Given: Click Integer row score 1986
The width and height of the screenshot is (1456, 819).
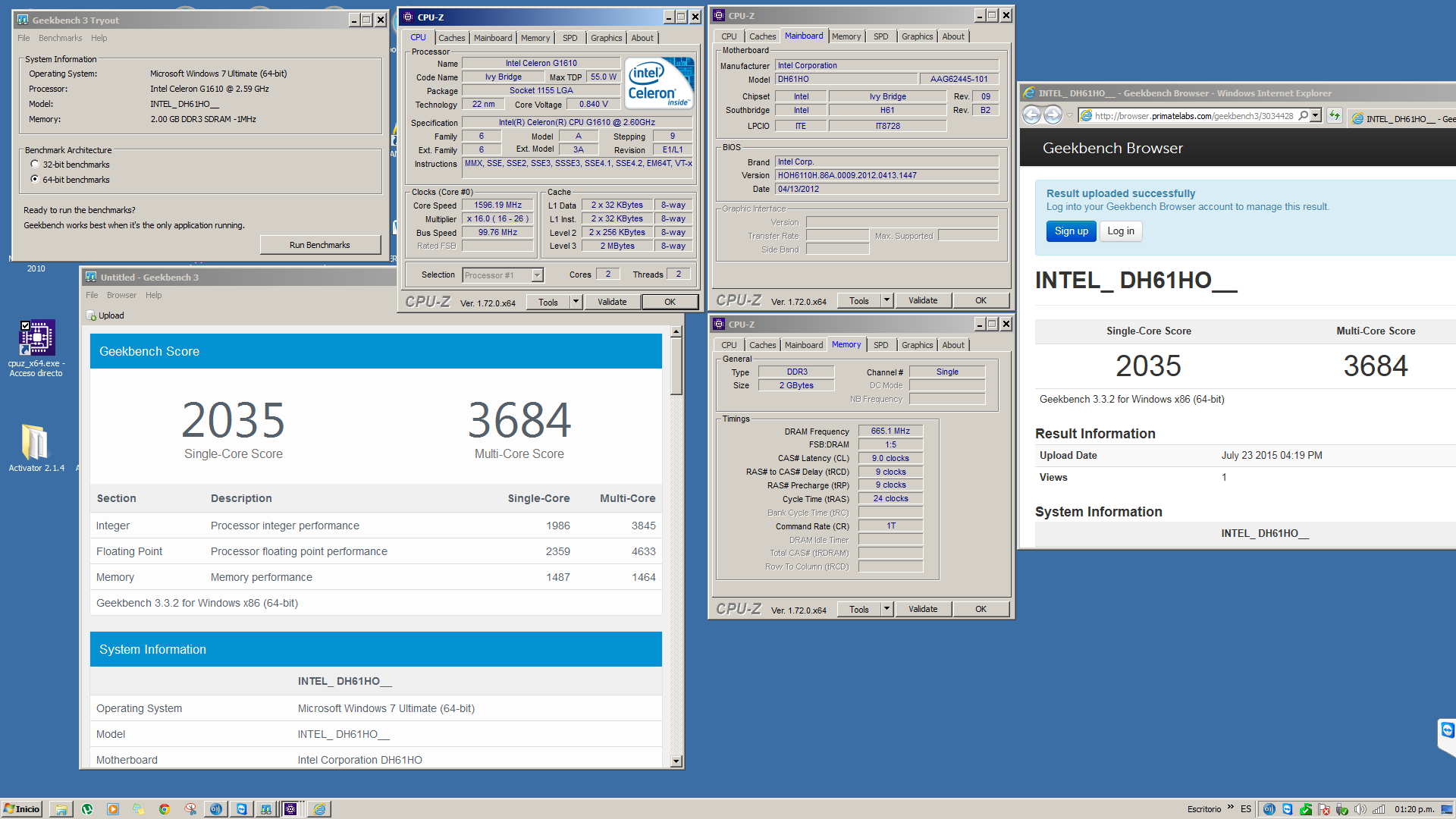Looking at the screenshot, I should [558, 526].
